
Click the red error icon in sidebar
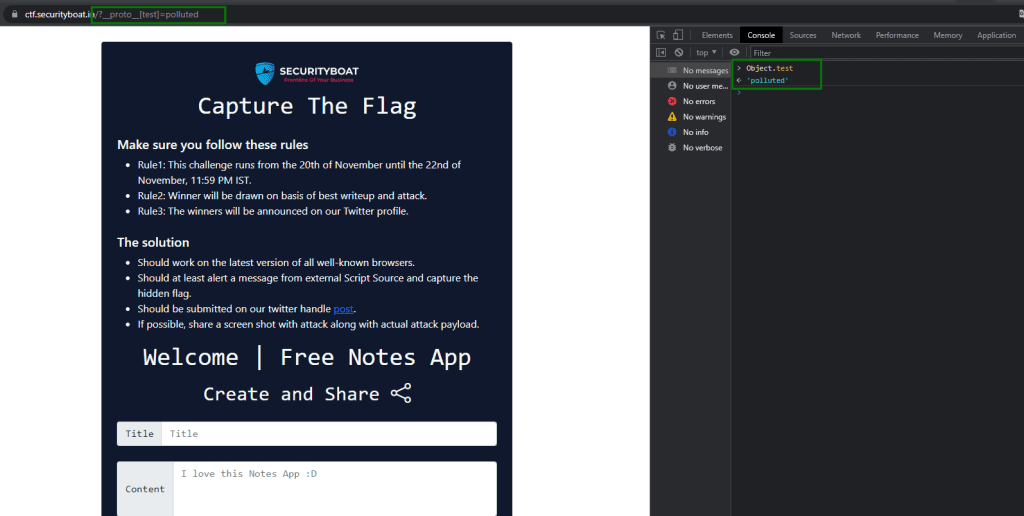point(671,101)
